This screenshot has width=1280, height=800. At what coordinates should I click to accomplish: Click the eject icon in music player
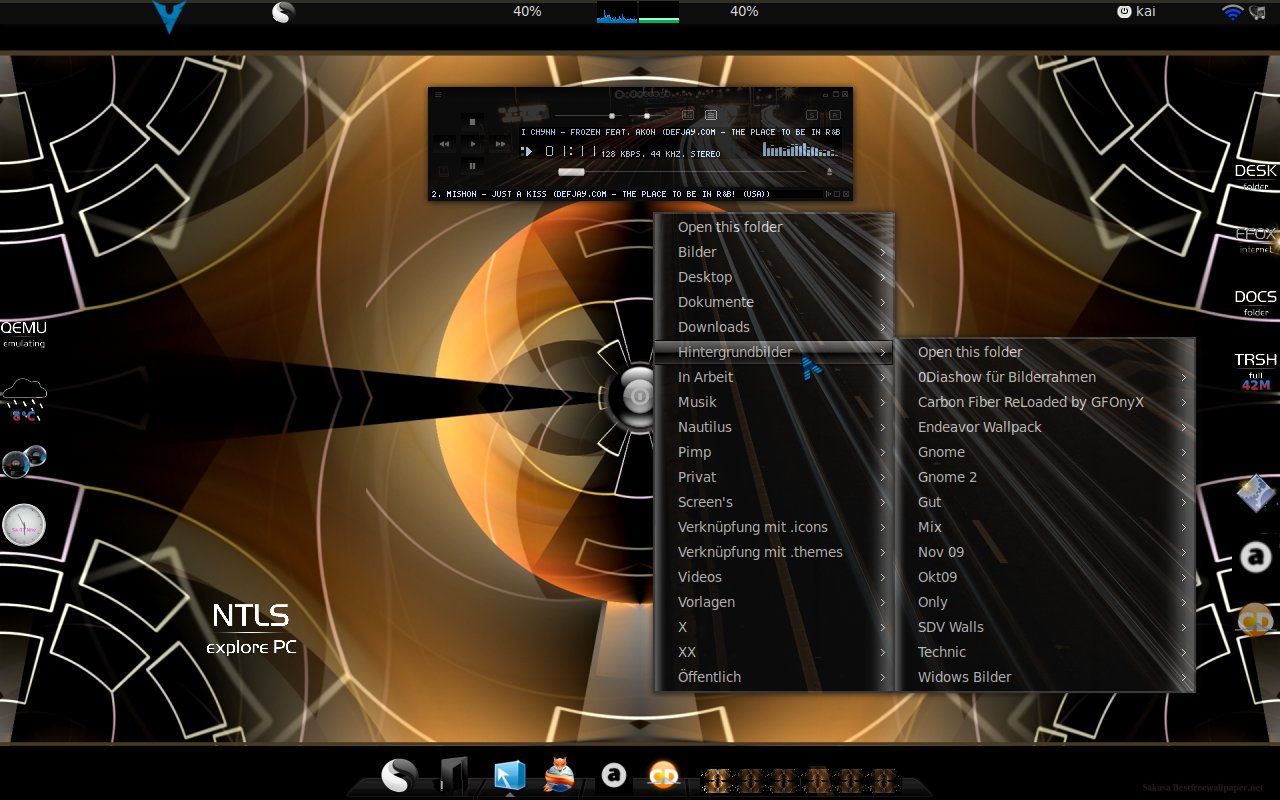point(829,172)
